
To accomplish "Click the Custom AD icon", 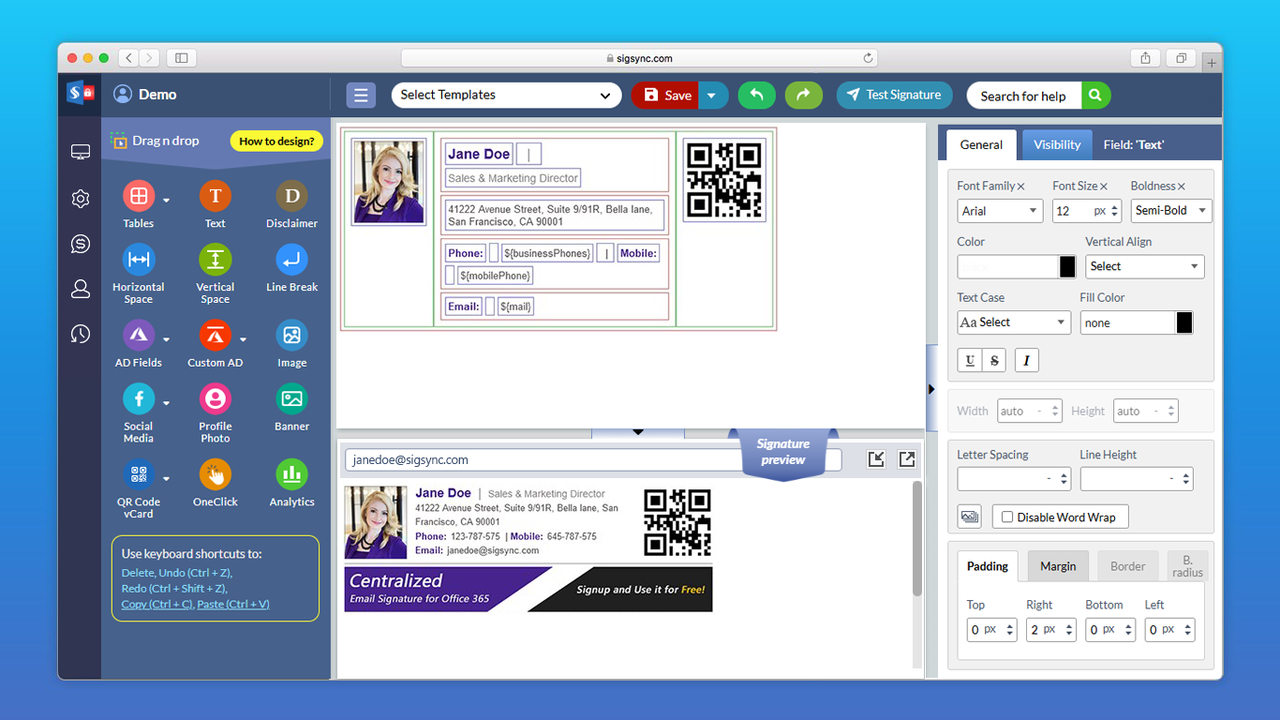I will (x=215, y=335).
